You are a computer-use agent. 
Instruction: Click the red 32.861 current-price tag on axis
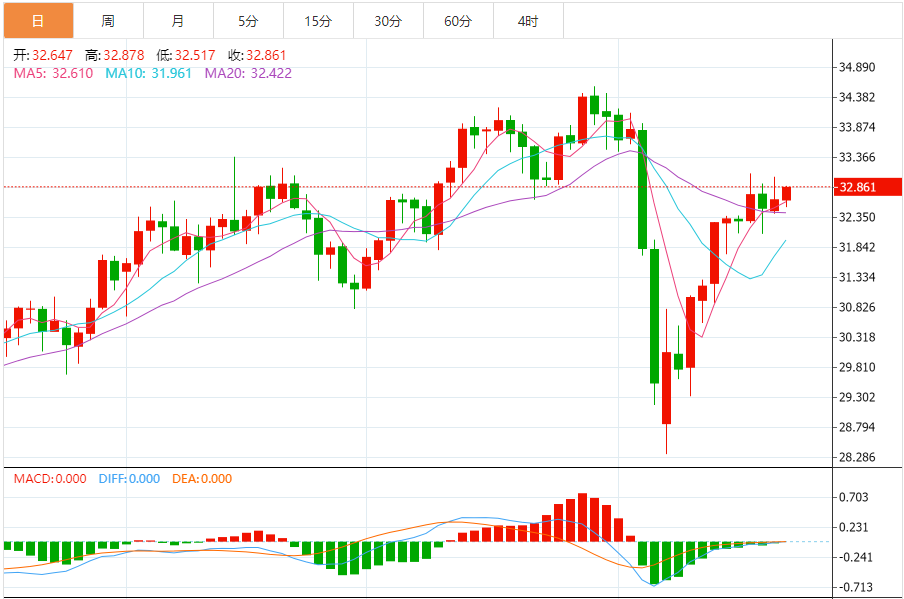868,187
